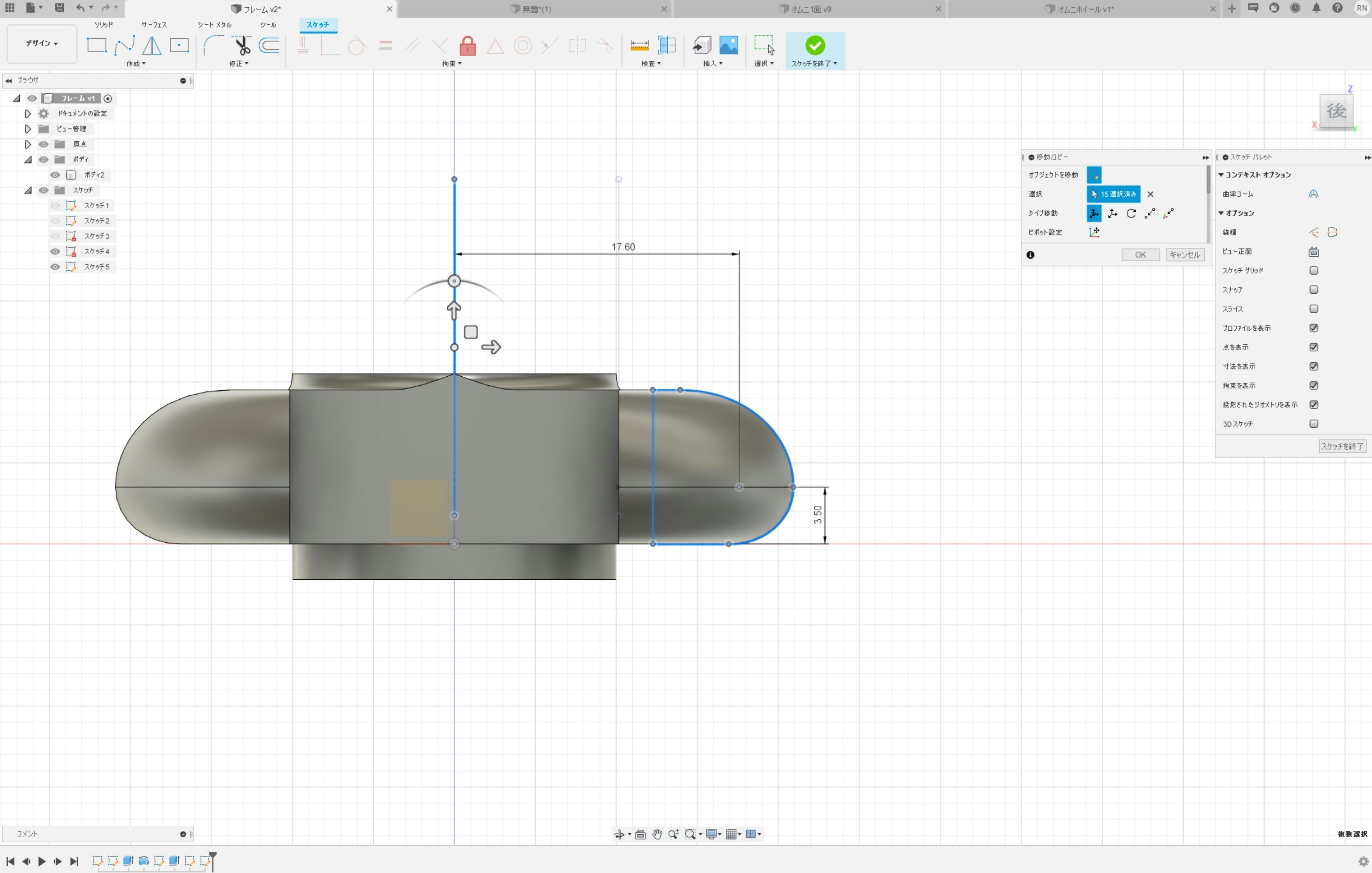Click the insert image icon
The image size is (1372, 873).
728,45
